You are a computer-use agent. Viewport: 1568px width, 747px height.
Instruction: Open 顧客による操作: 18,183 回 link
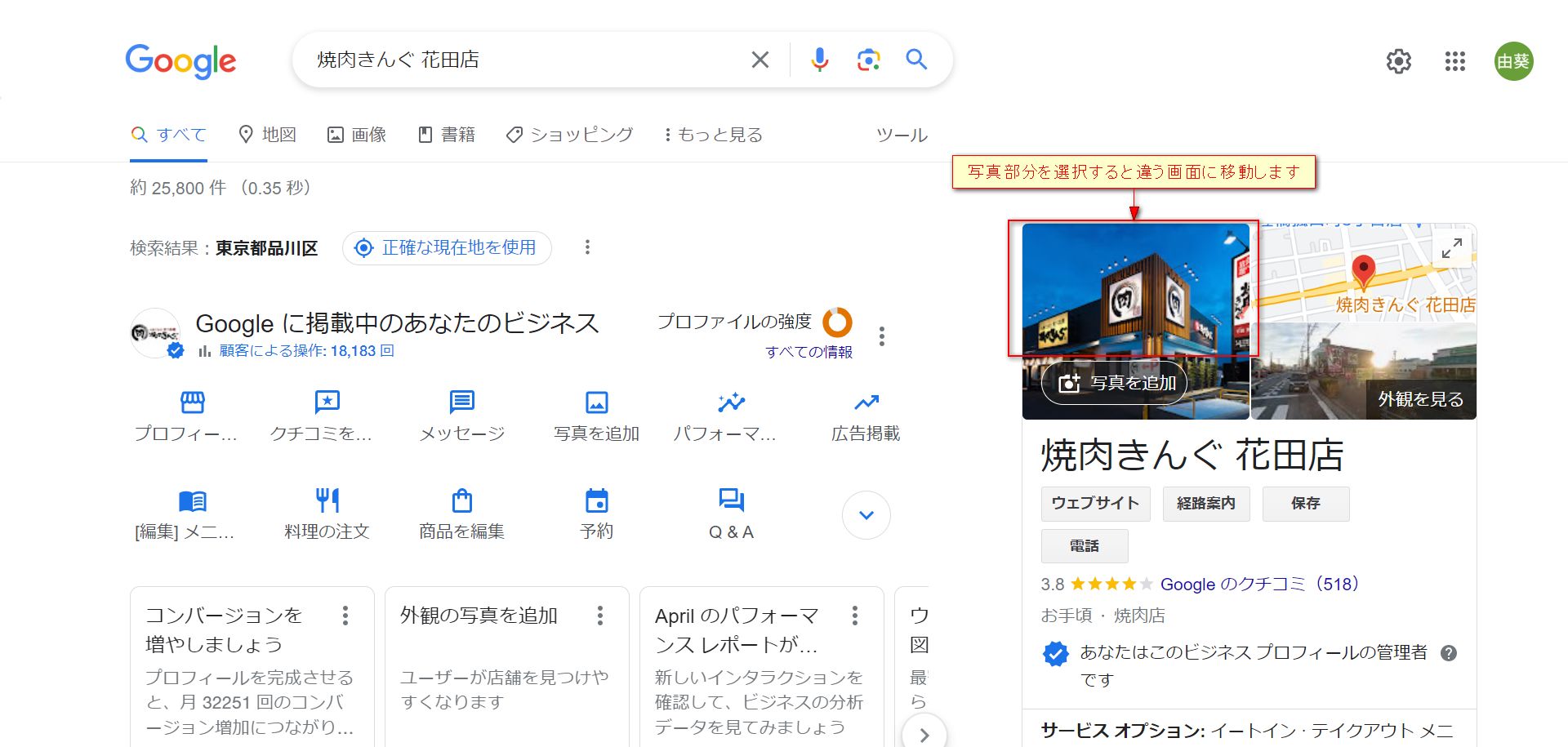coord(306,351)
